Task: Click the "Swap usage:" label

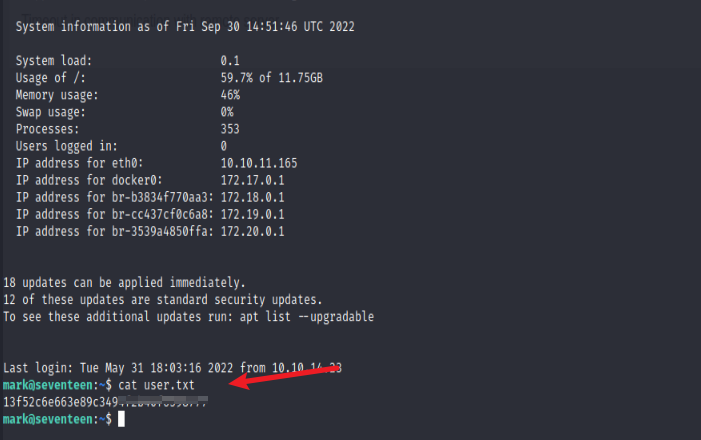Action: [x=50, y=111]
